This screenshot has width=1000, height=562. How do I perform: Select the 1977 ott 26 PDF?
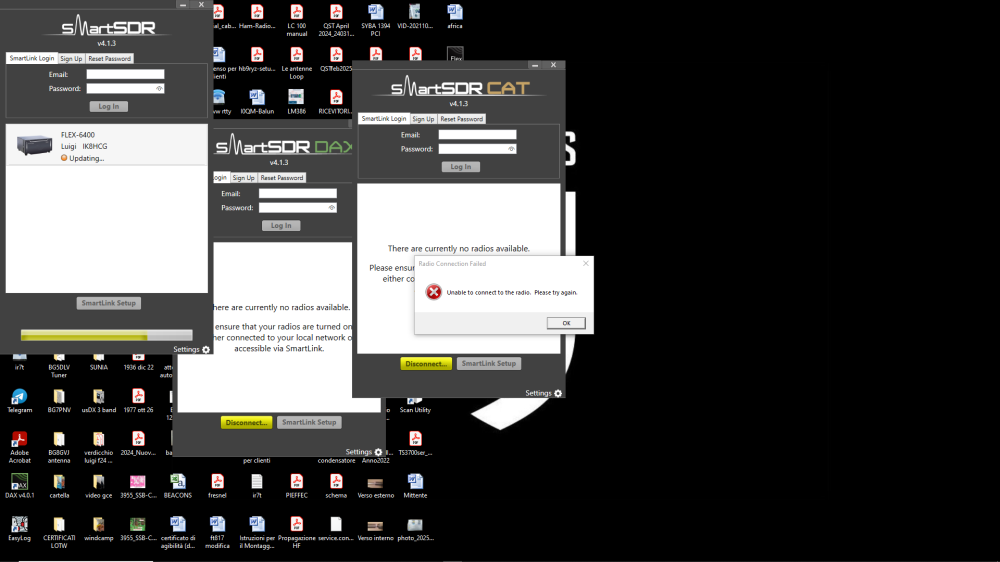point(138,401)
